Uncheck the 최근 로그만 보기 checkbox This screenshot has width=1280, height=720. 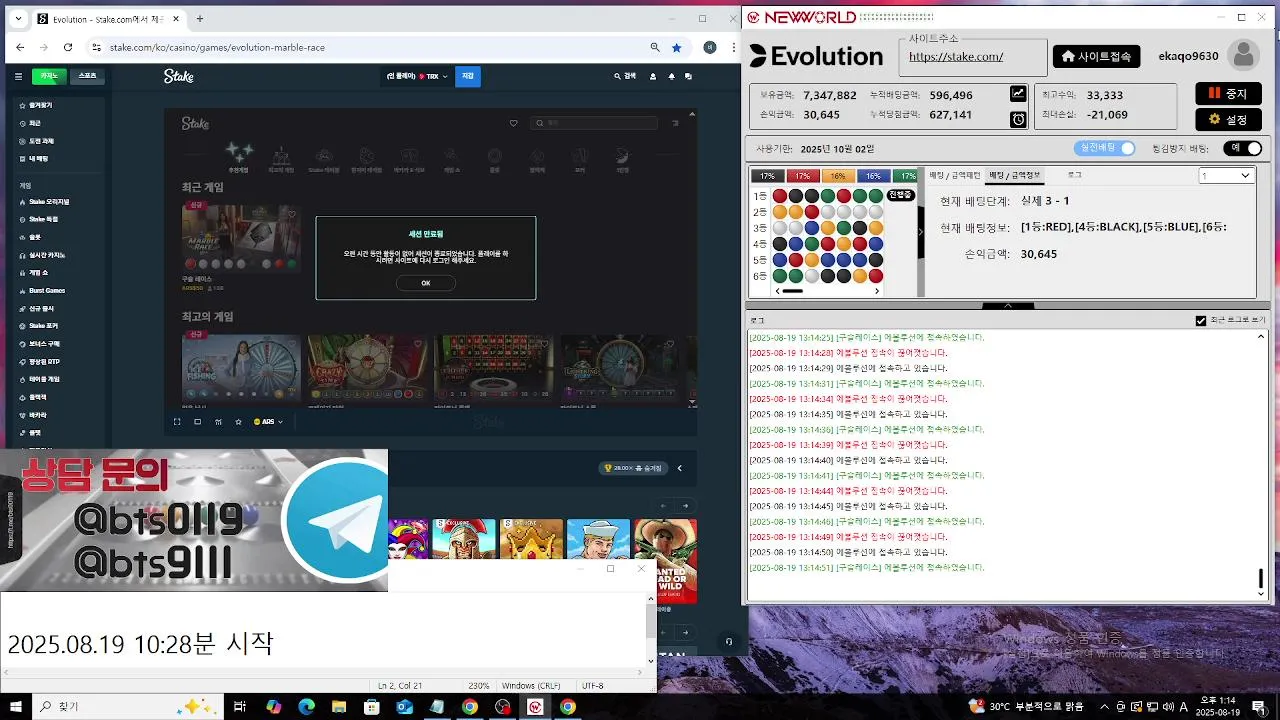(x=1201, y=321)
